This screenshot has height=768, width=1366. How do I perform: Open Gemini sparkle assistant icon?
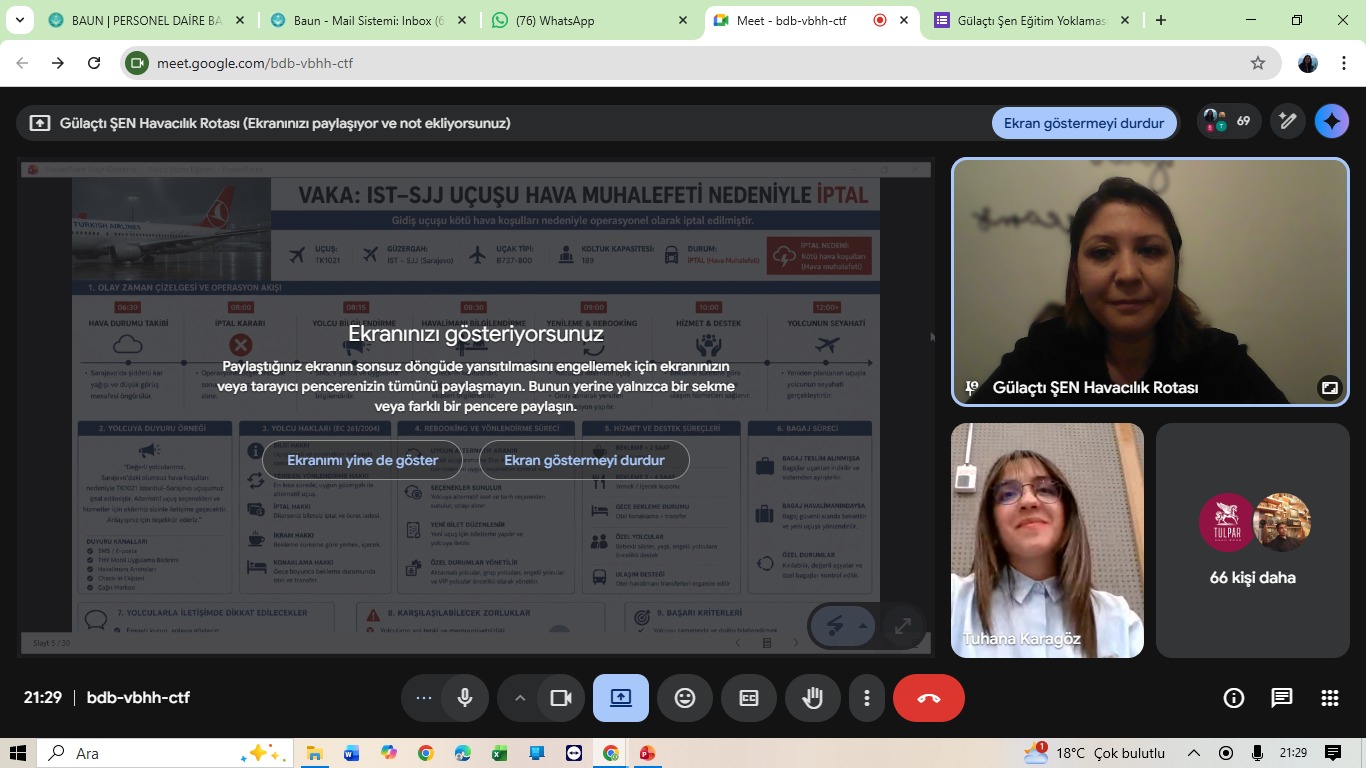click(x=1332, y=122)
